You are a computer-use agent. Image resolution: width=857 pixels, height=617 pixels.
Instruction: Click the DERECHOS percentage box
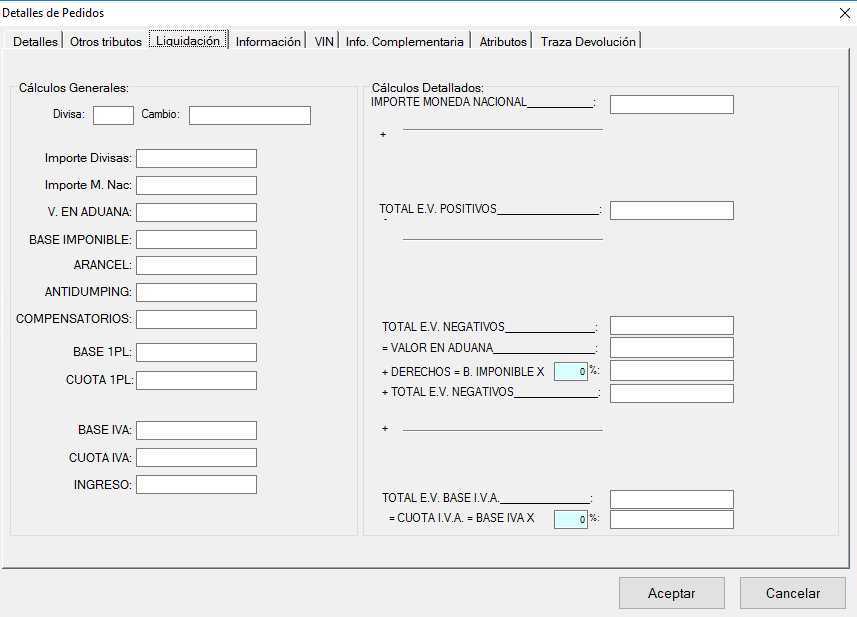point(570,371)
